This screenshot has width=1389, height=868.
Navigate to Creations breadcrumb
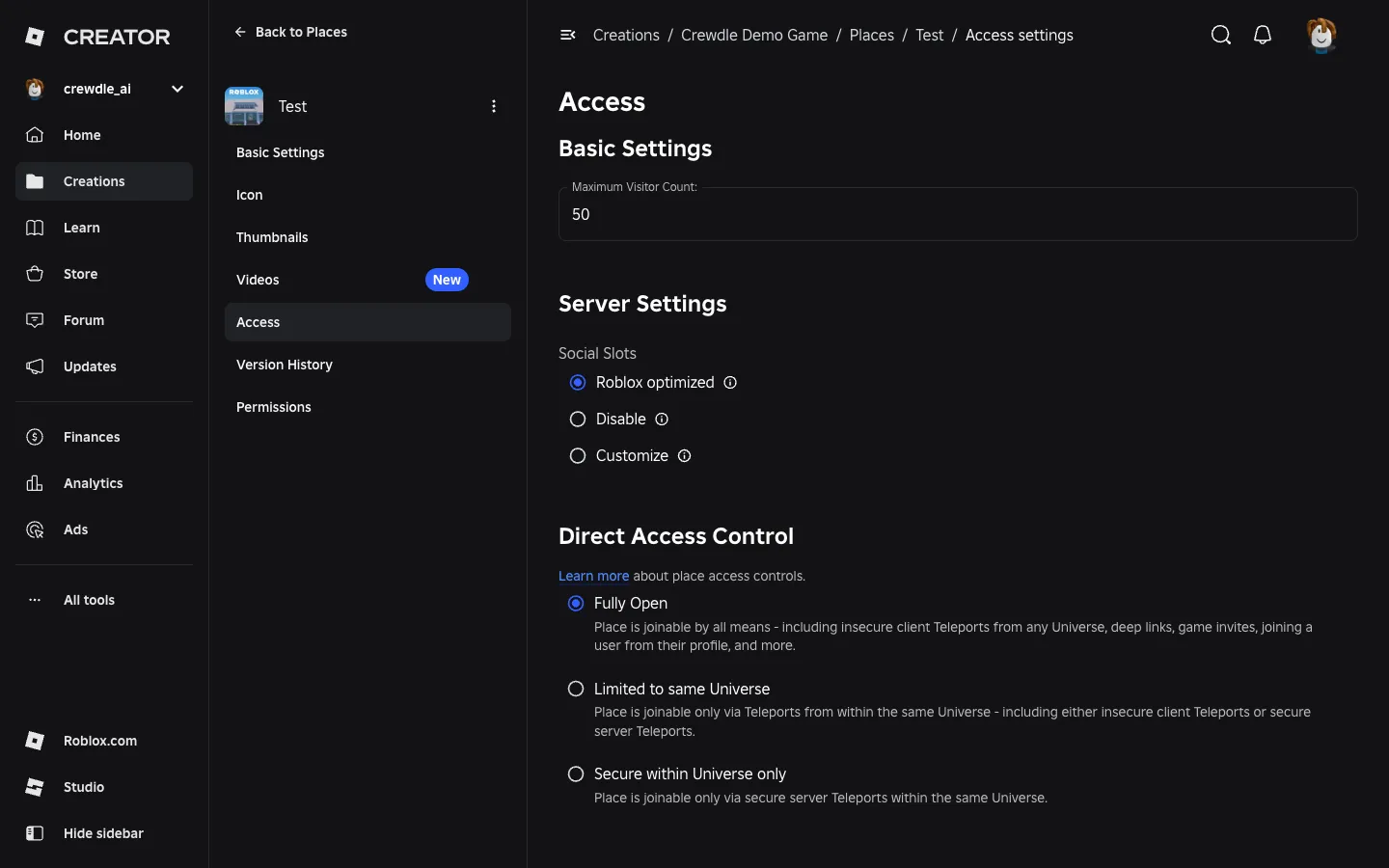[x=626, y=36]
